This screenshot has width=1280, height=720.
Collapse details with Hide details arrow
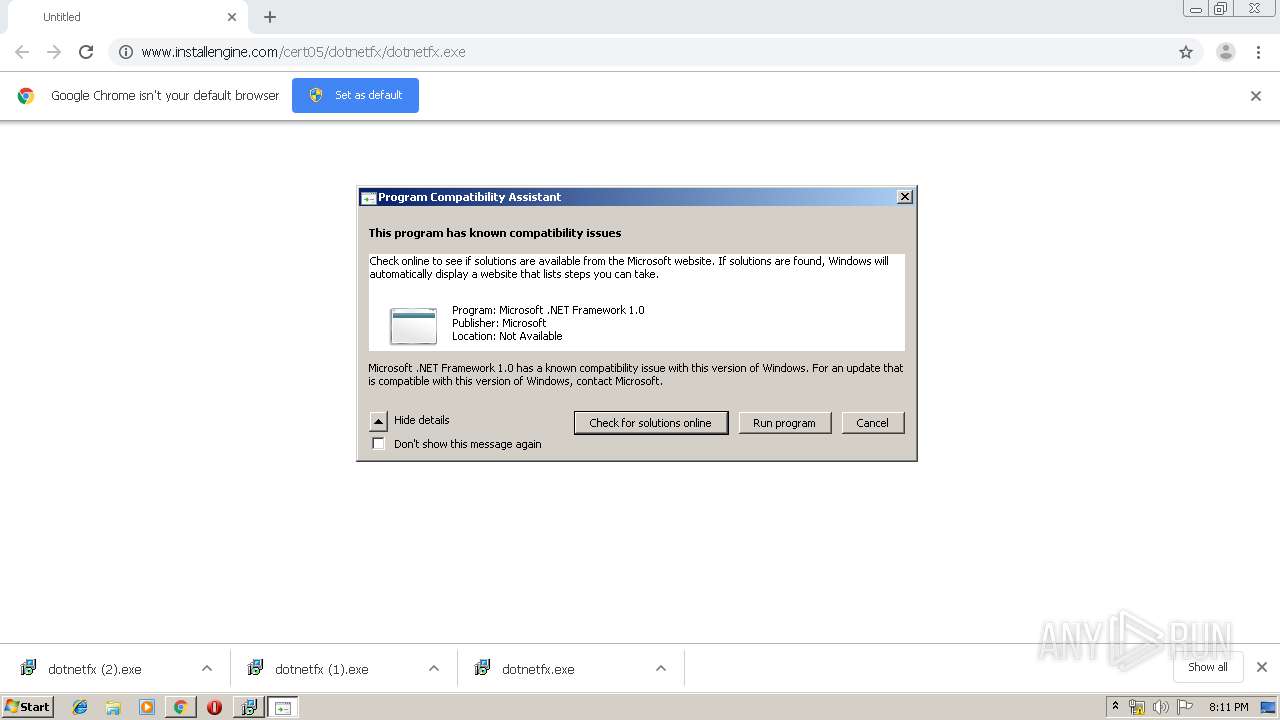pos(378,421)
